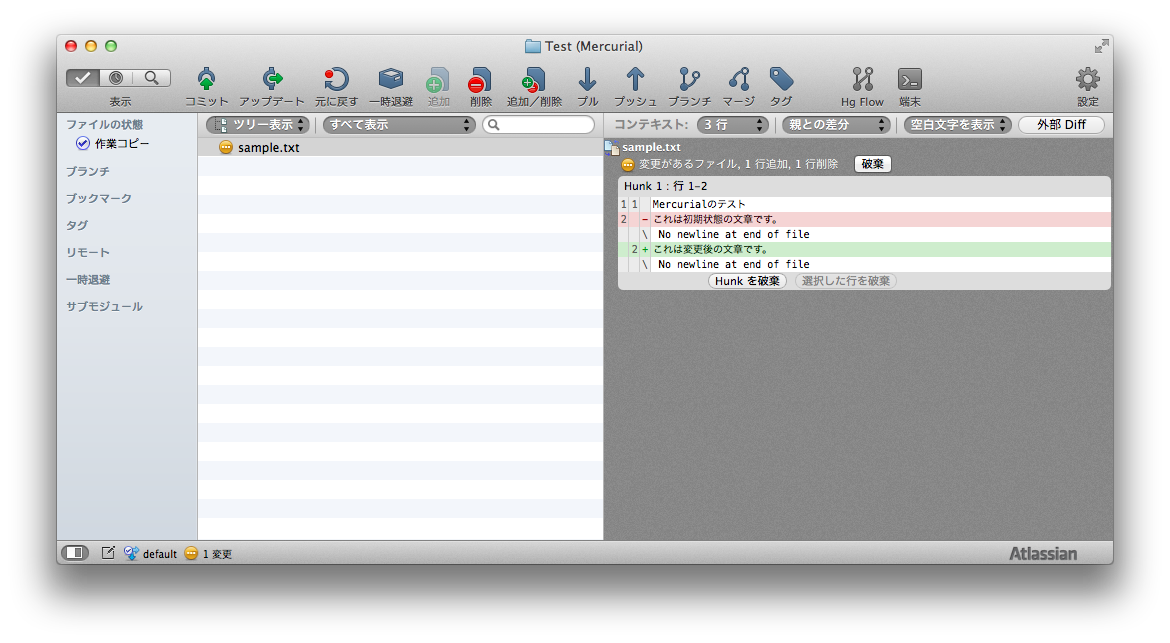This screenshot has height=643, width=1170.
Task: Open the Diff against parent (親との差分) dropdown
Action: pyautogui.click(x=836, y=125)
